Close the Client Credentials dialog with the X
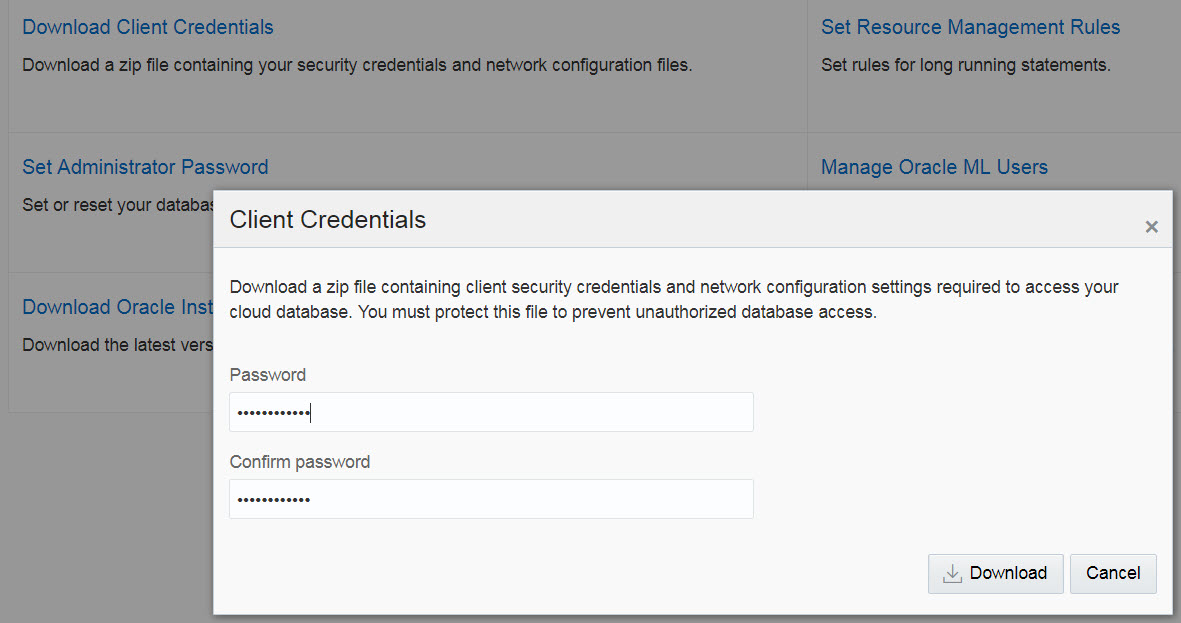 pos(1151,226)
